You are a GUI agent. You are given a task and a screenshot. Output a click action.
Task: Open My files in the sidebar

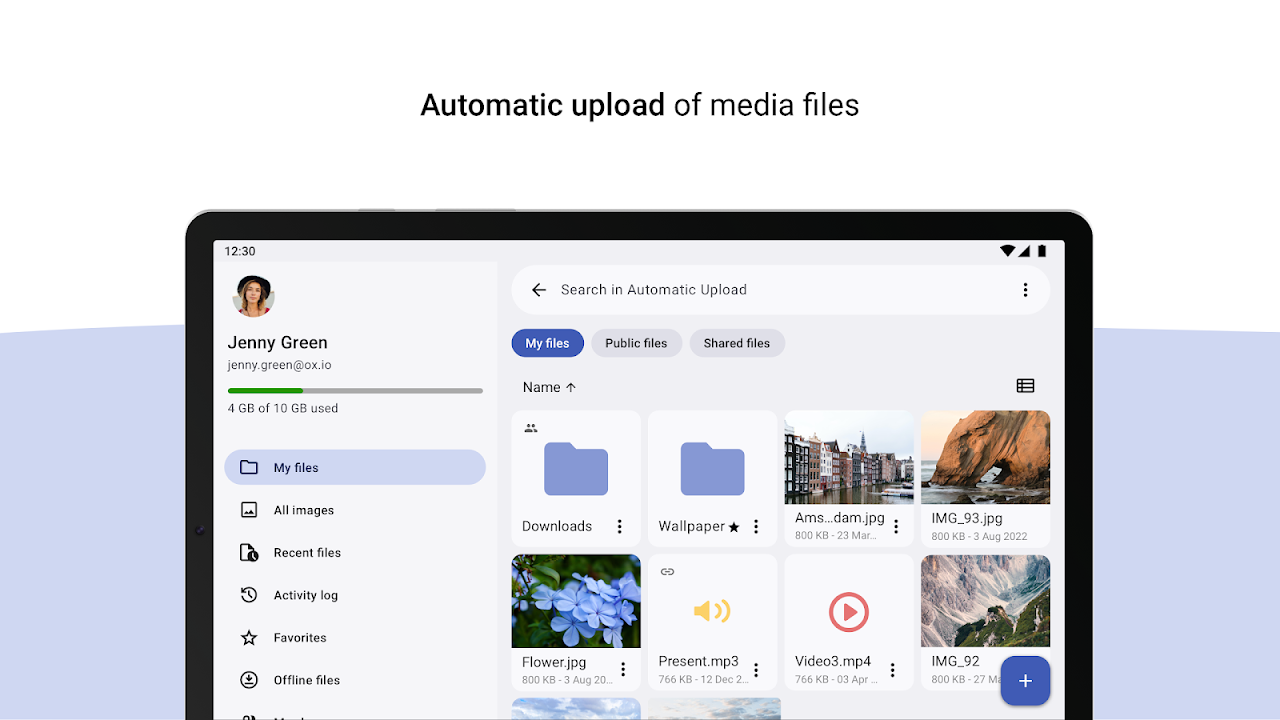click(x=355, y=468)
